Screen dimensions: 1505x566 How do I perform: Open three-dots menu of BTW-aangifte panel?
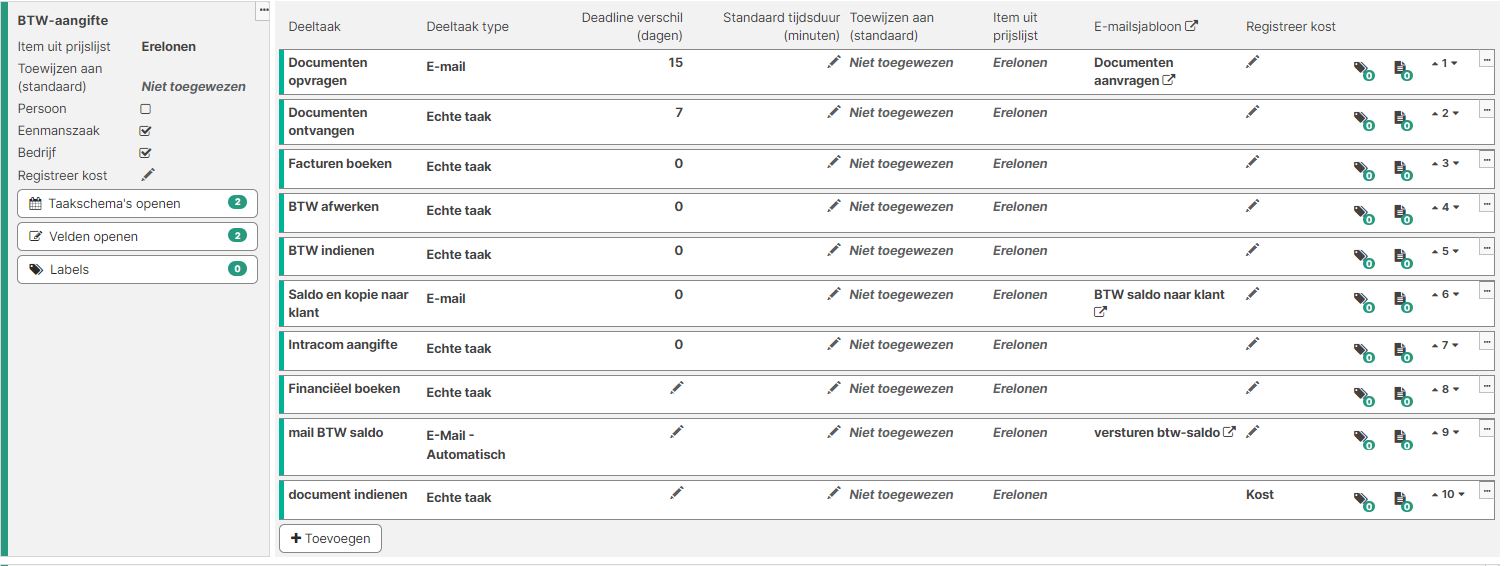[x=264, y=10]
